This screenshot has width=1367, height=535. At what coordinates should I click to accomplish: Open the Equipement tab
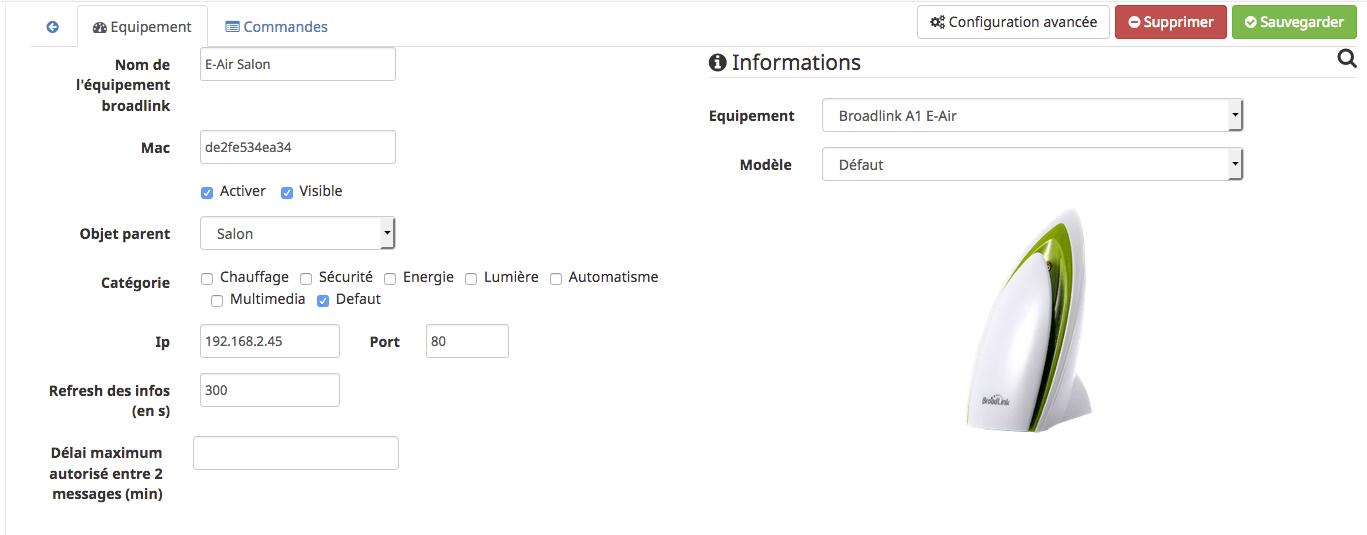point(142,27)
